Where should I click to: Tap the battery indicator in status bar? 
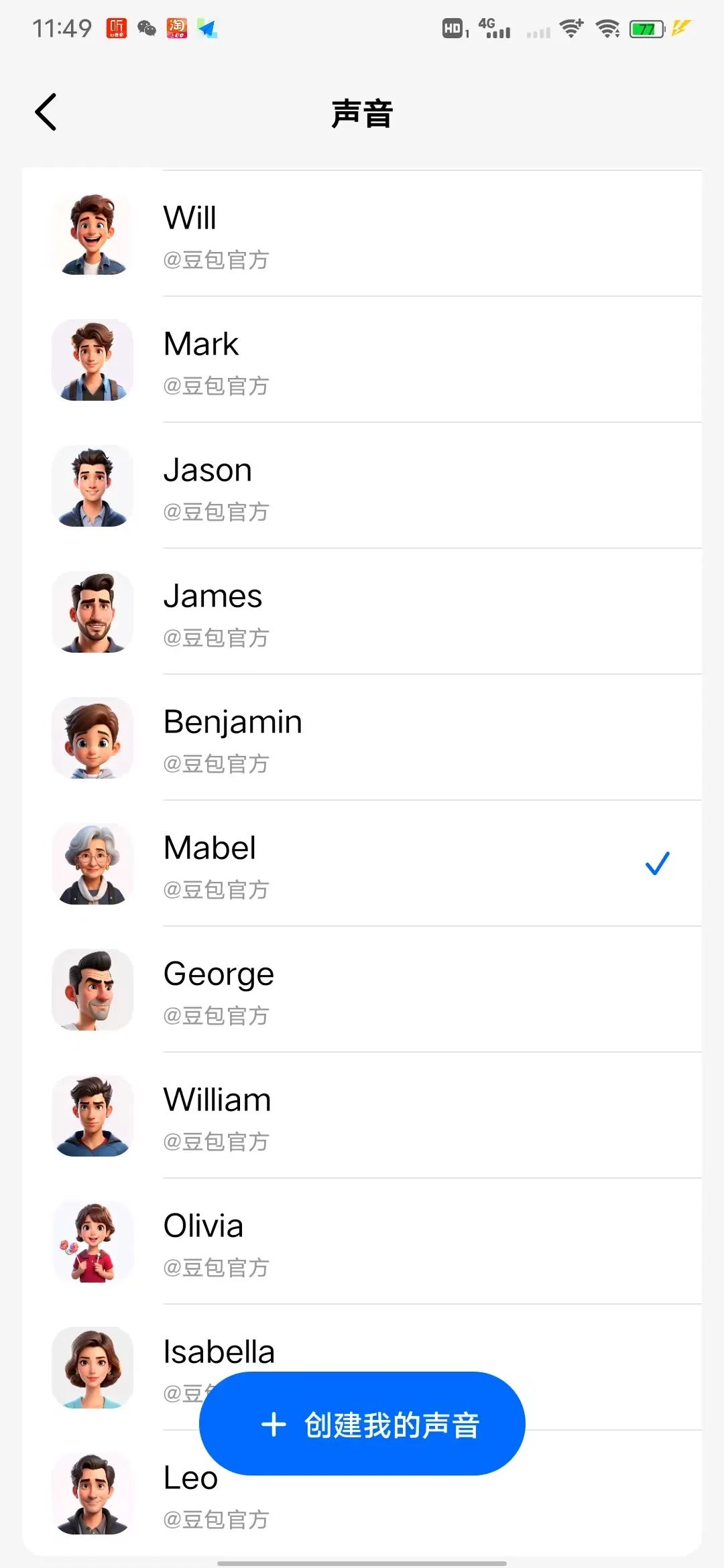(x=647, y=29)
